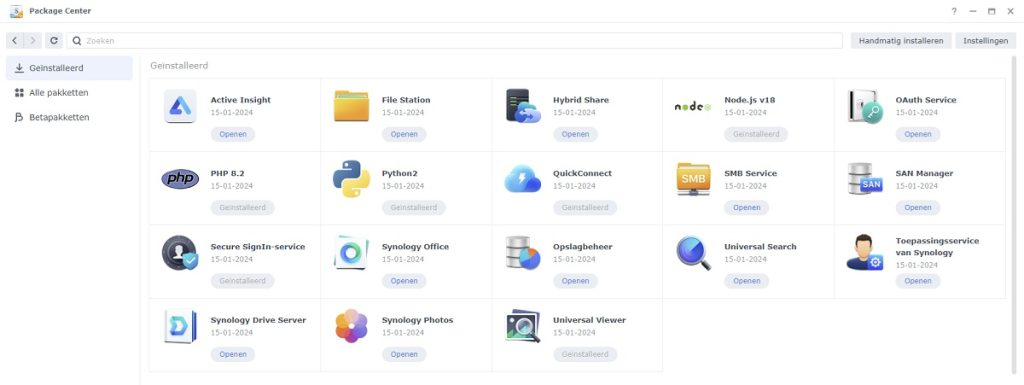
Task: Click the Synology Photos flower icon
Action: (351, 326)
